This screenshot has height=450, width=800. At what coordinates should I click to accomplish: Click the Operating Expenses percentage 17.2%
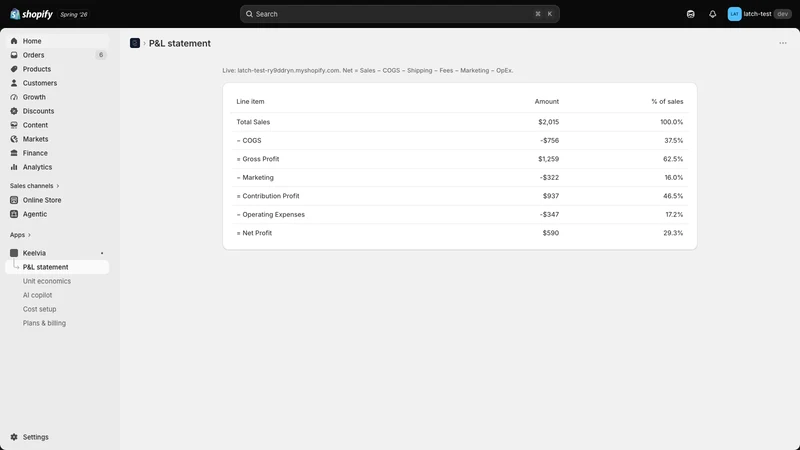pyautogui.click(x=674, y=215)
